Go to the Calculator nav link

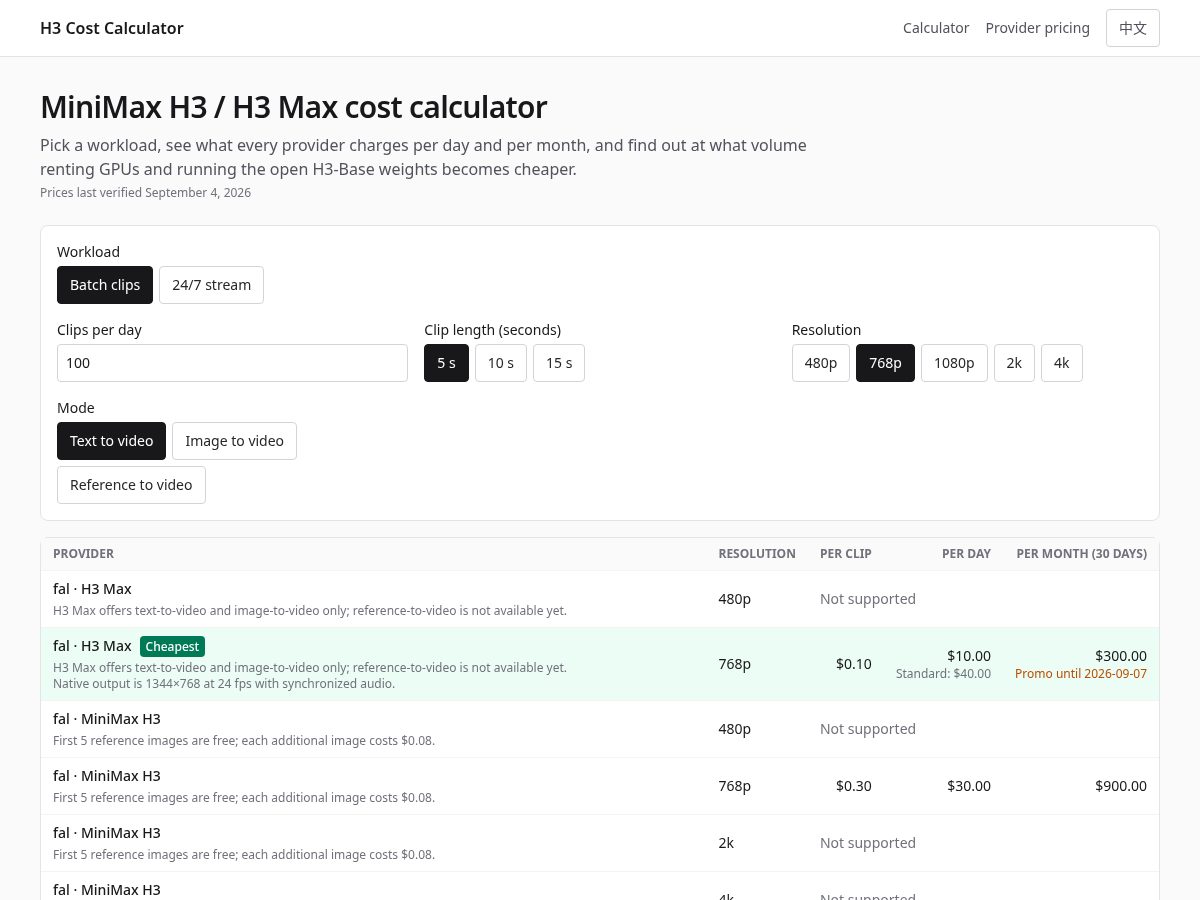point(936,28)
